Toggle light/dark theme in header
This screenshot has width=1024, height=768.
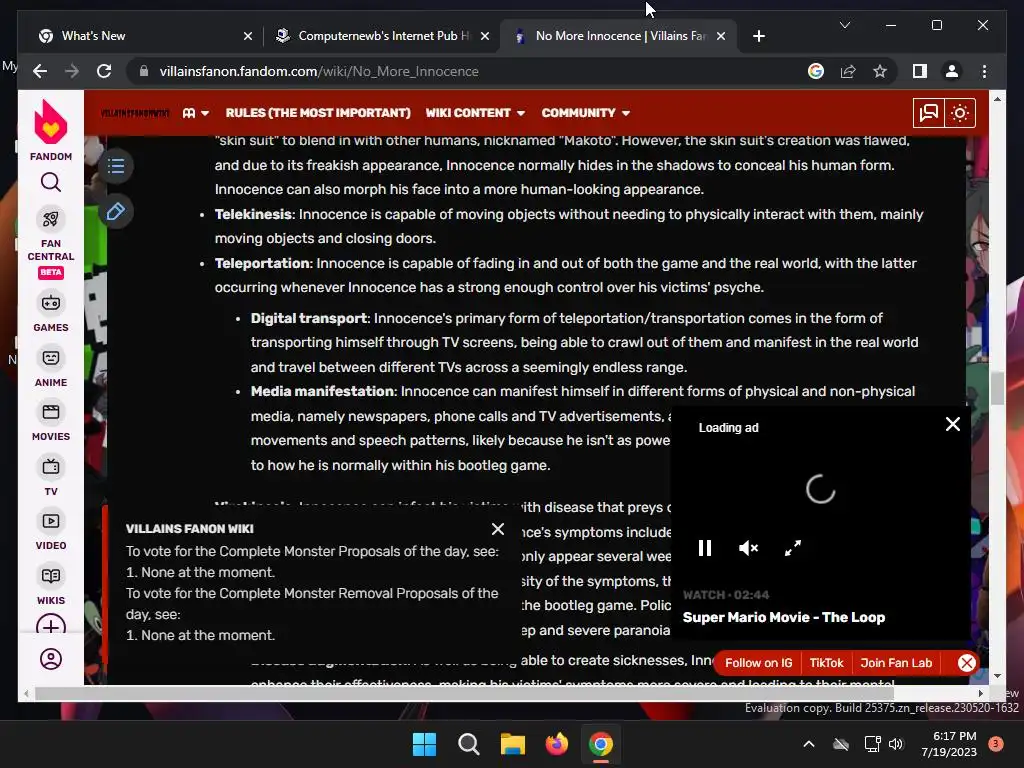[959, 113]
